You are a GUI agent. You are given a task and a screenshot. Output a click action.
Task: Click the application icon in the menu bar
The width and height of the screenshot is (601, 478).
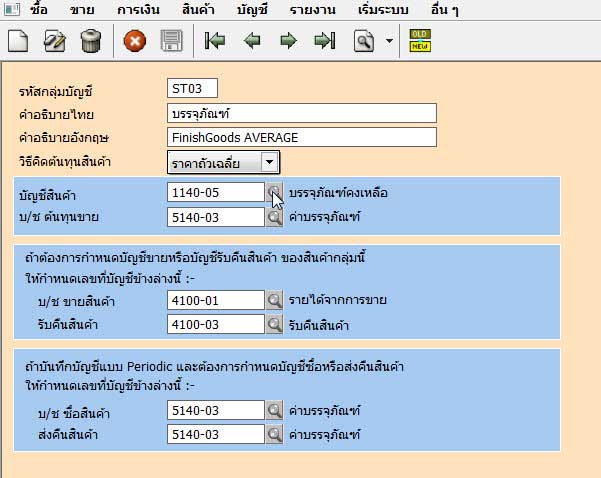pyautogui.click(x=12, y=9)
